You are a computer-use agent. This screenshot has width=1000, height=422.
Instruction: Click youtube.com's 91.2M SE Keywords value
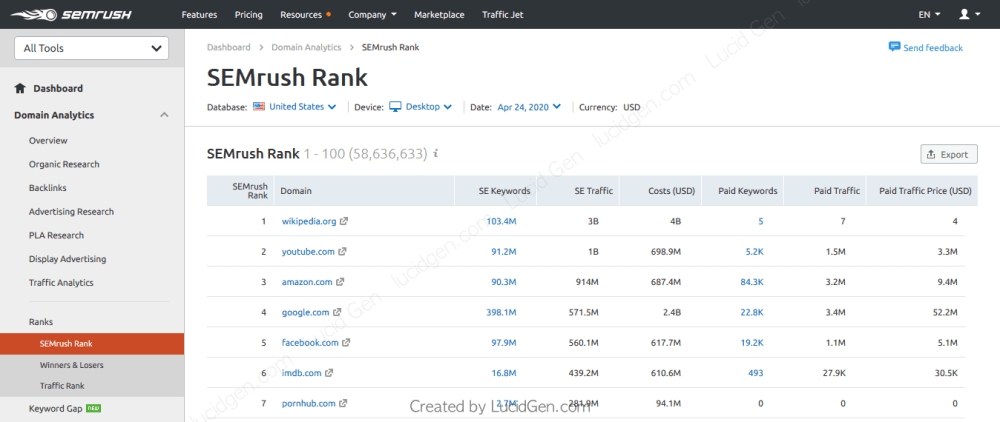pos(504,252)
